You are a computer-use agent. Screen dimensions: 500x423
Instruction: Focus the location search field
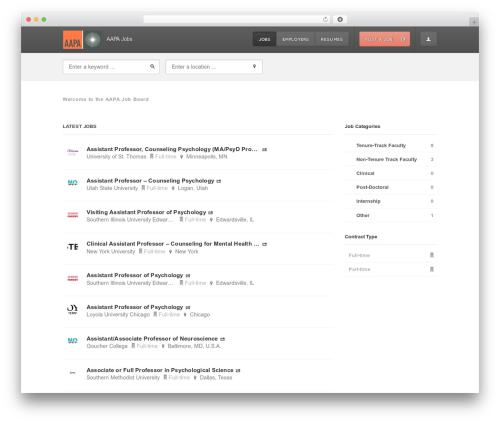click(214, 67)
